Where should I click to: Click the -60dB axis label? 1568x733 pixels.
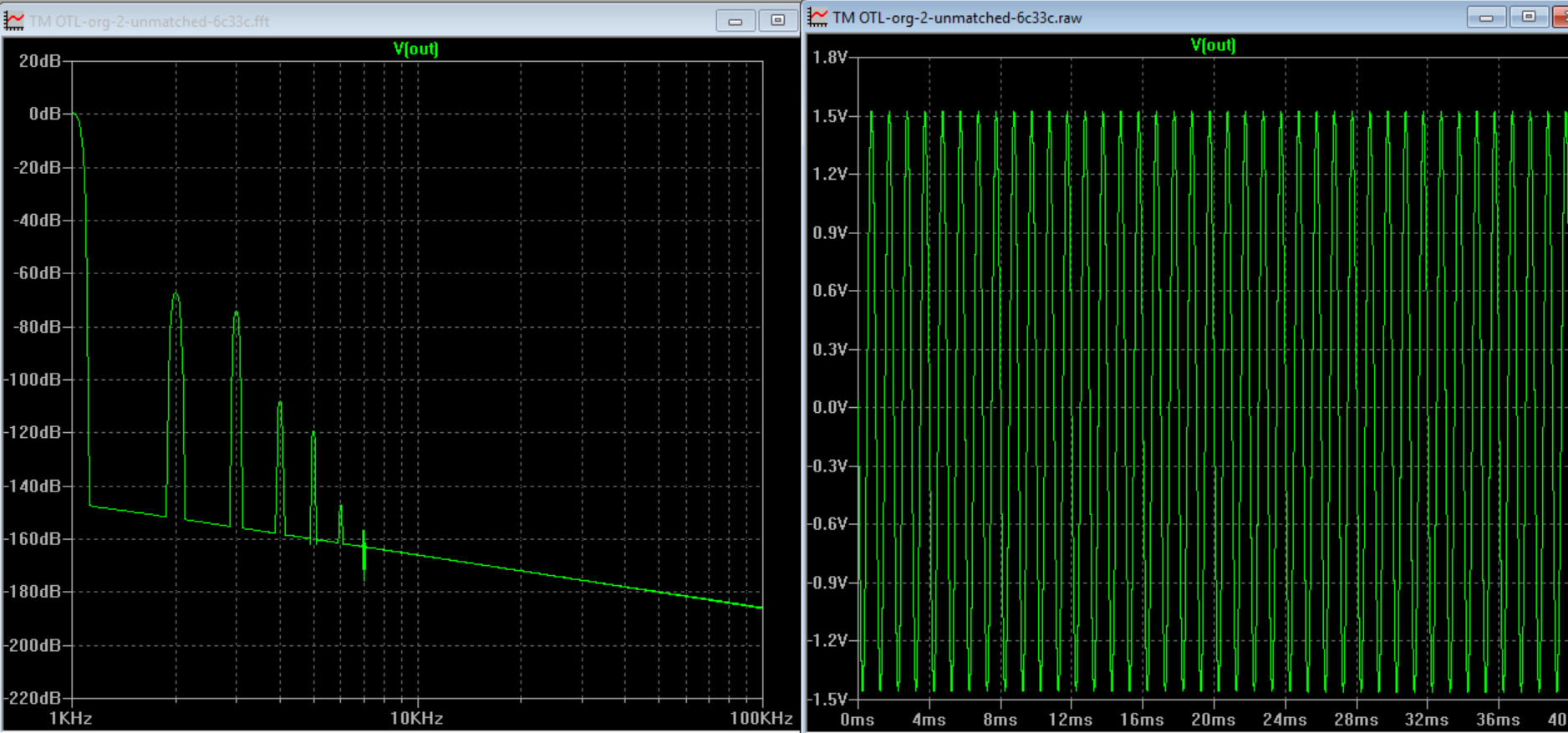coord(38,273)
